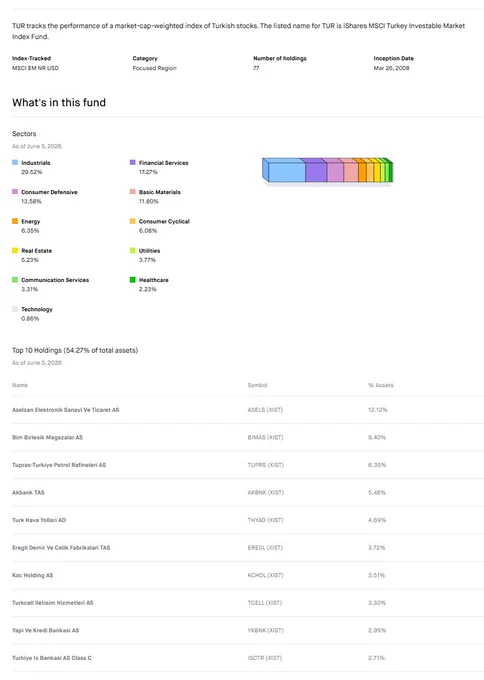Select the Communication Services sector label
Screen dimensions: 484x680
pos(55,280)
